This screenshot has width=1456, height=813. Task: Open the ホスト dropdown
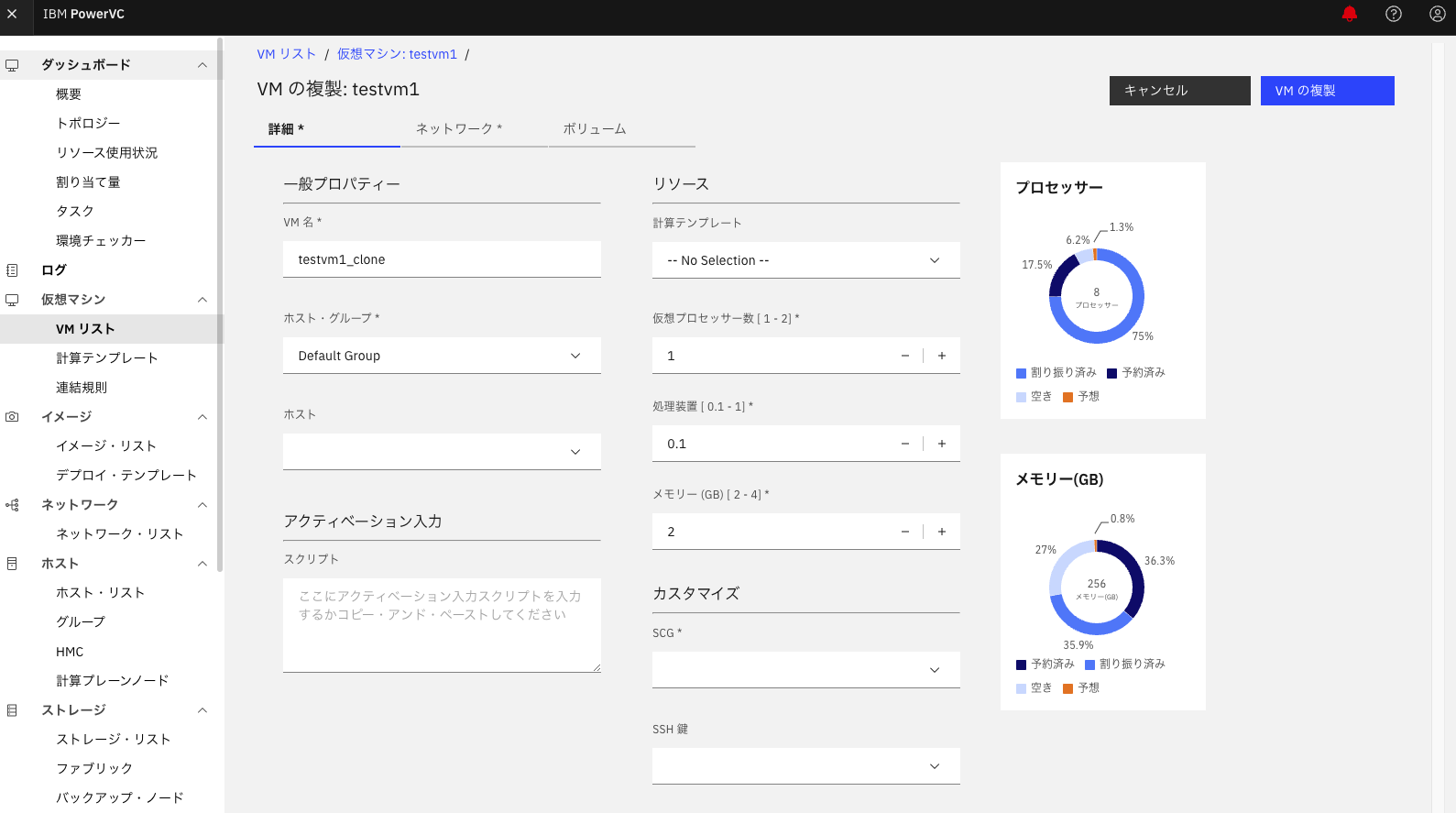[x=442, y=452]
